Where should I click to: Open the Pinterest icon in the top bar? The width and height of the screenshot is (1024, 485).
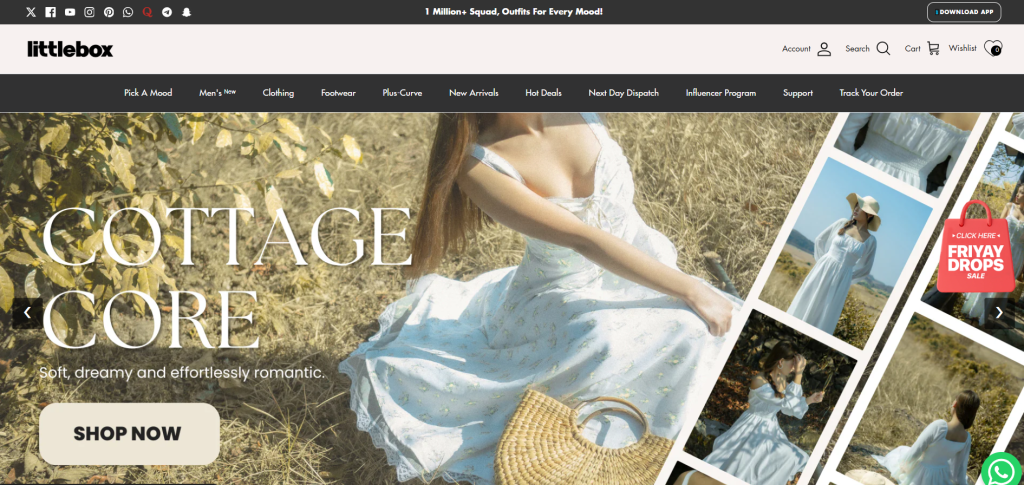pyautogui.click(x=108, y=12)
